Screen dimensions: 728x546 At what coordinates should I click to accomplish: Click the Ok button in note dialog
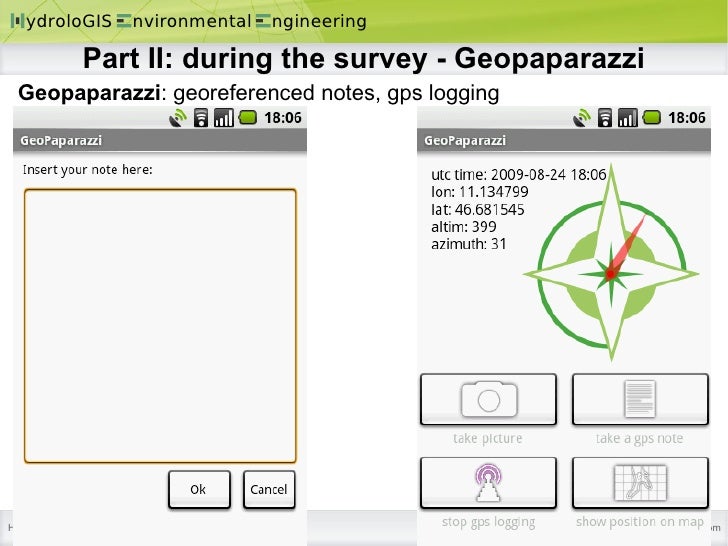199,489
